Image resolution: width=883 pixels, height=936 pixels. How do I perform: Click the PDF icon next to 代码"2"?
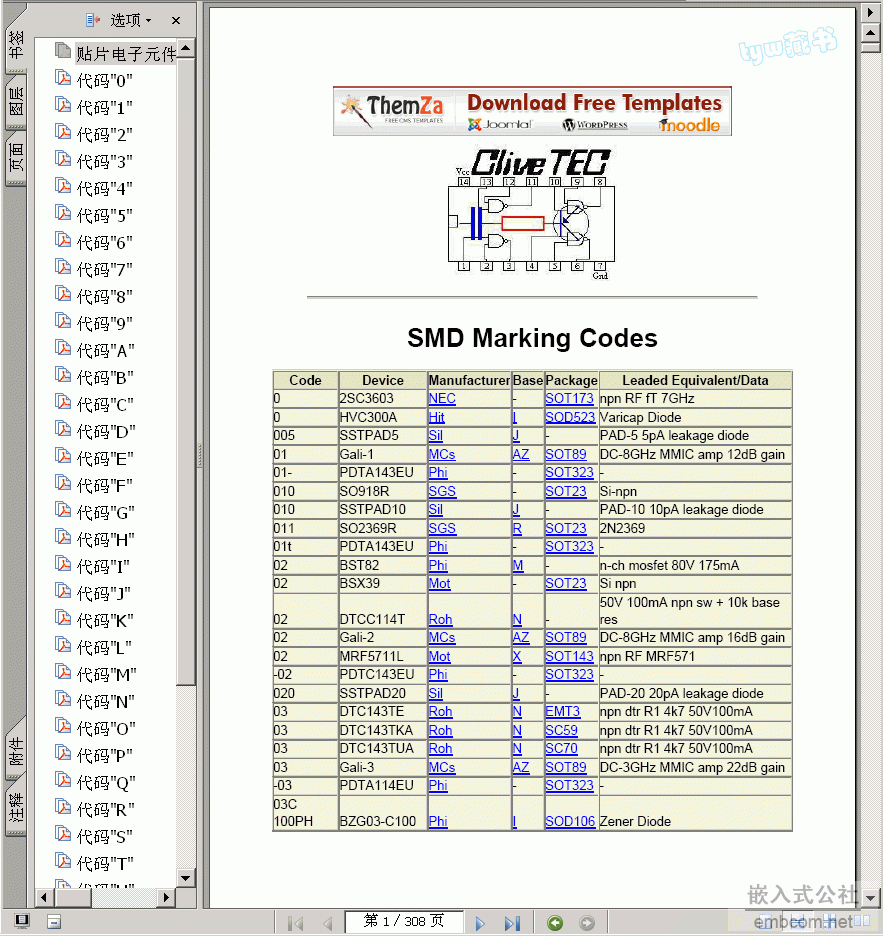click(x=63, y=132)
